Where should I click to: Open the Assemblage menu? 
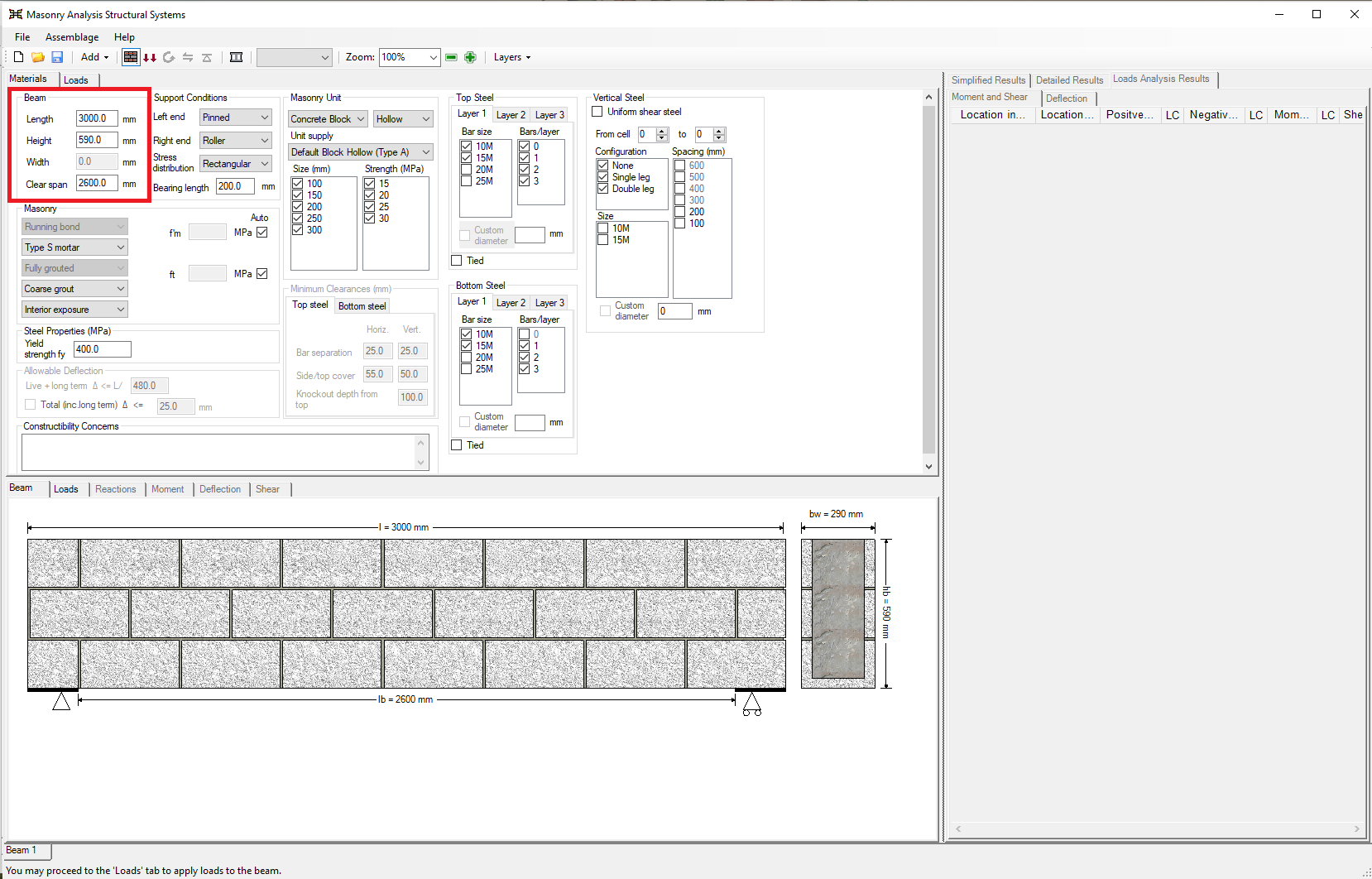(x=72, y=37)
